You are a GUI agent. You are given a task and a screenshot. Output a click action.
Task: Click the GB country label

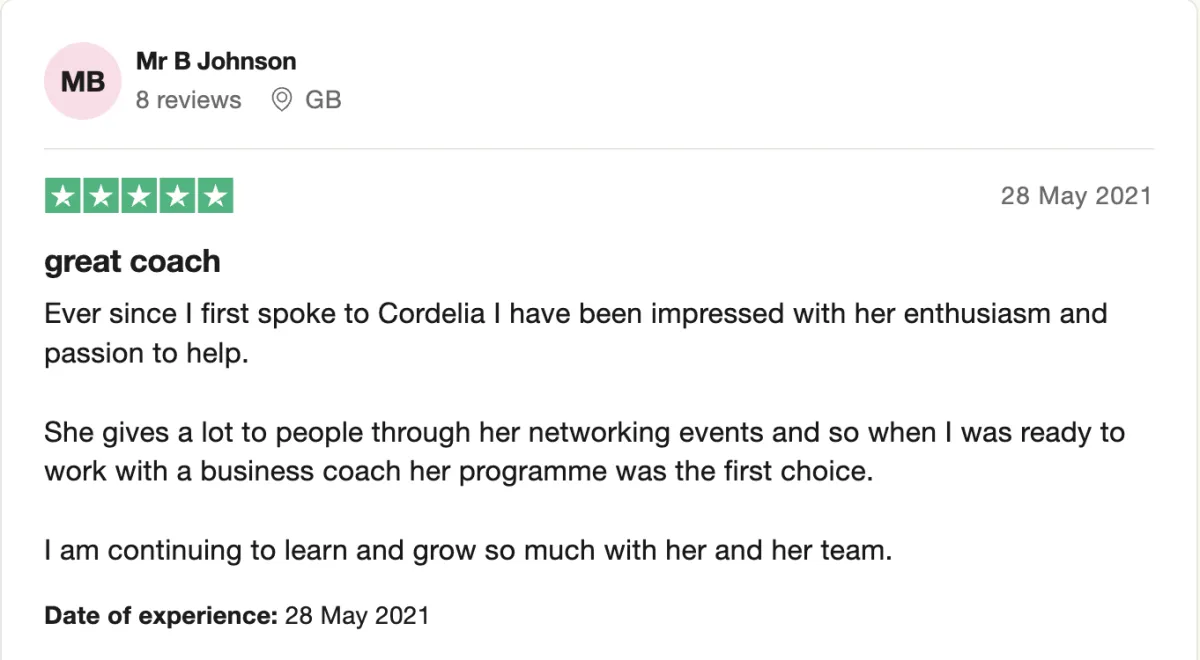pyautogui.click(x=323, y=100)
